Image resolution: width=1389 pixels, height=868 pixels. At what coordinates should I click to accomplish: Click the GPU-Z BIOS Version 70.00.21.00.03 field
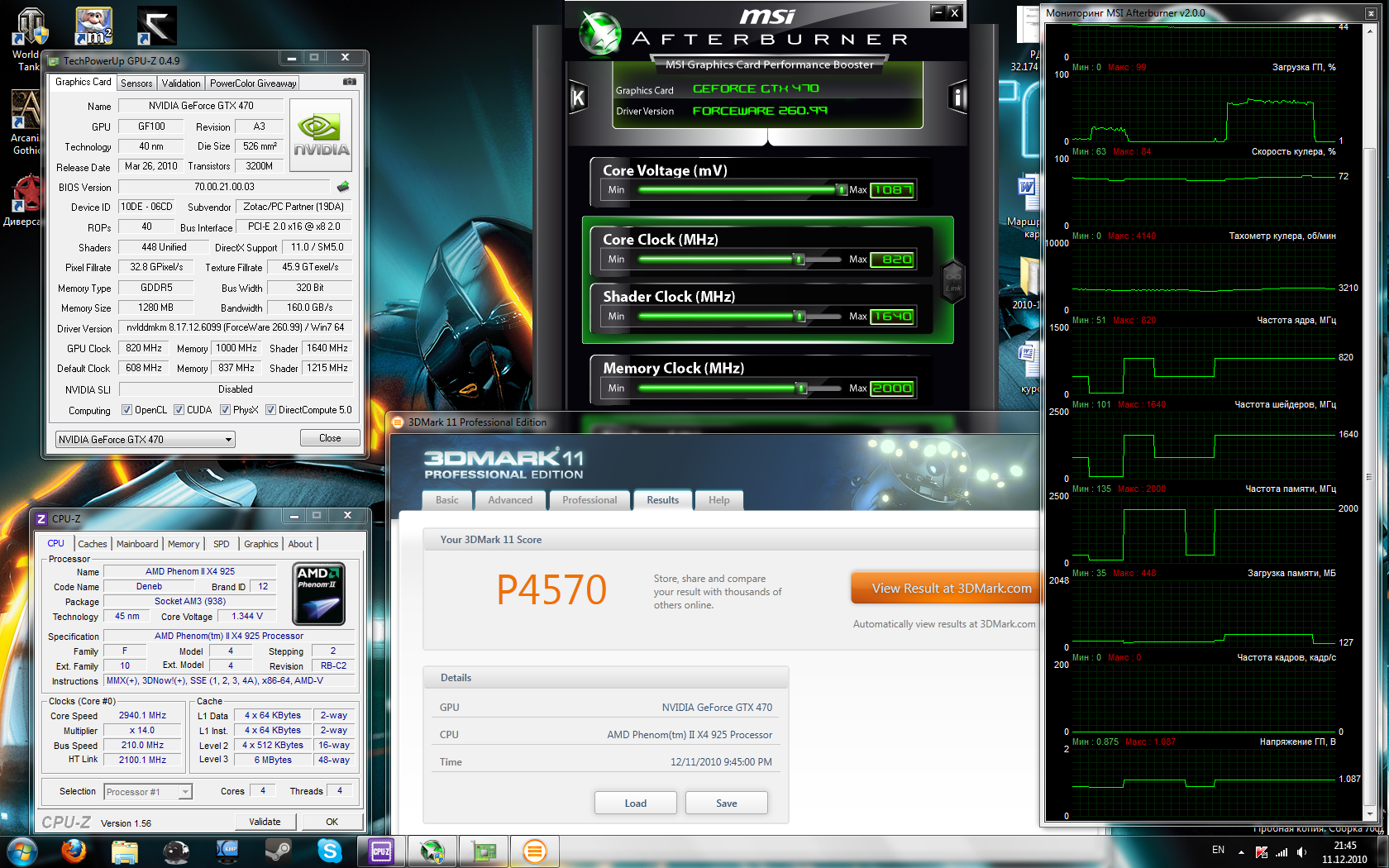(225, 187)
